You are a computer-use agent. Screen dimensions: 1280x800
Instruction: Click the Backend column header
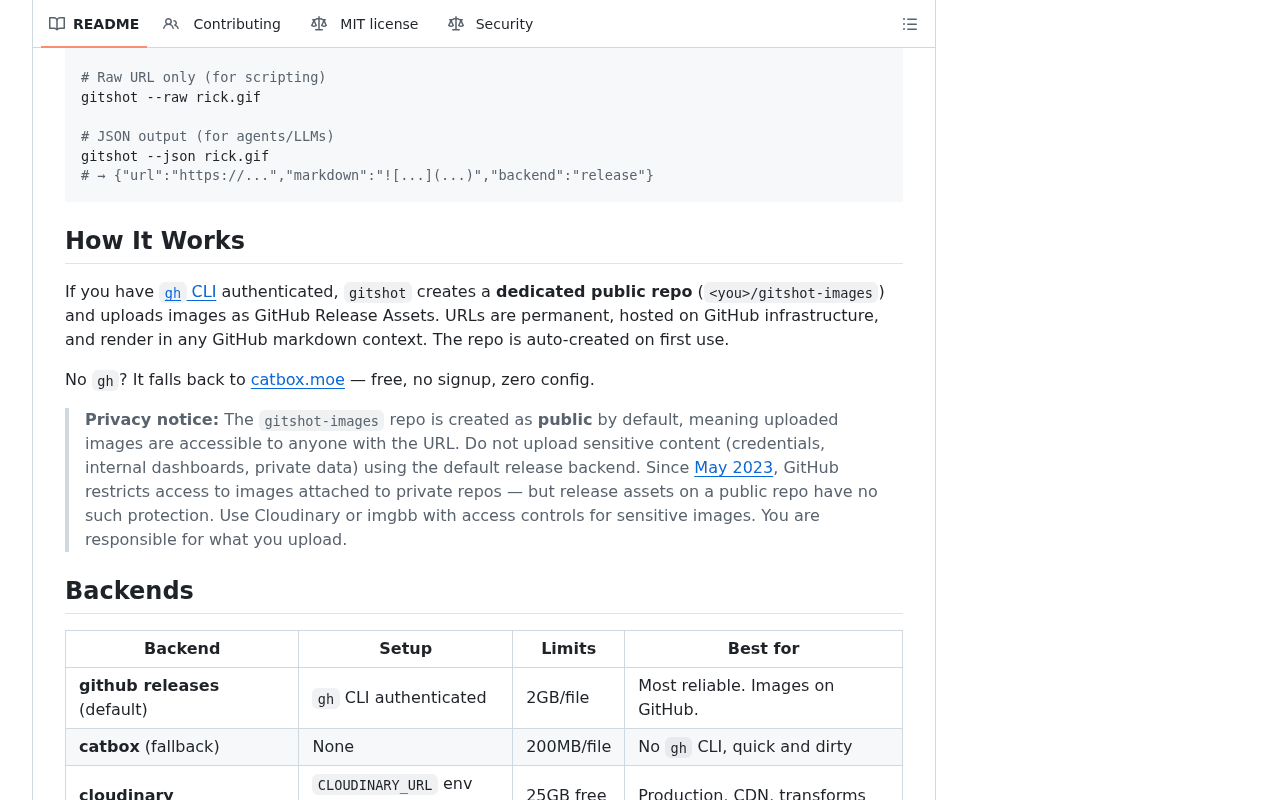[182, 649]
